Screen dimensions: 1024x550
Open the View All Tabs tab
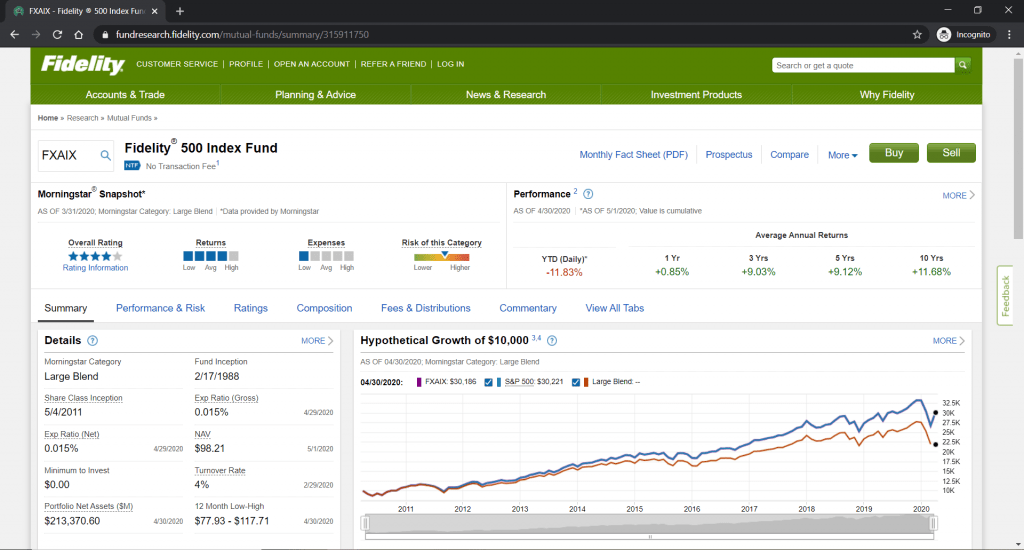[615, 308]
